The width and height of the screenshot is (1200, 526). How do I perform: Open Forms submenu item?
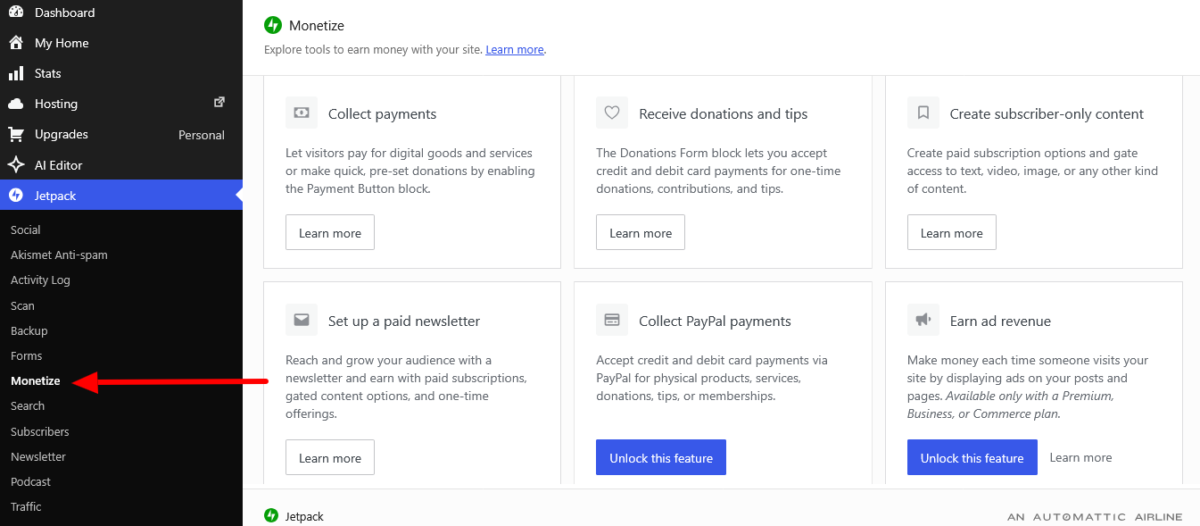tap(27, 356)
